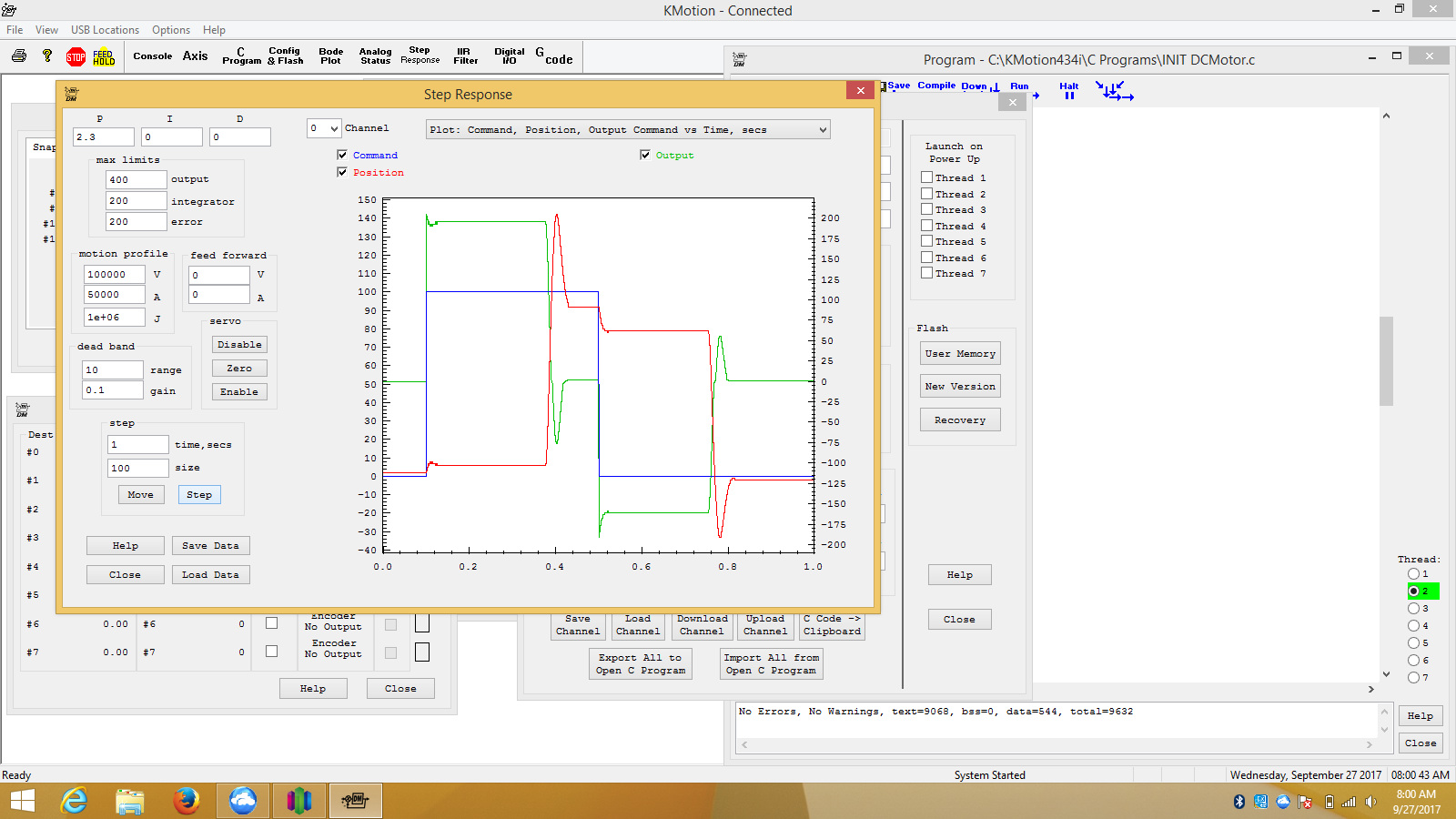1456x819 pixels.
Task: Open the G code toolbar button
Action: coord(554,56)
